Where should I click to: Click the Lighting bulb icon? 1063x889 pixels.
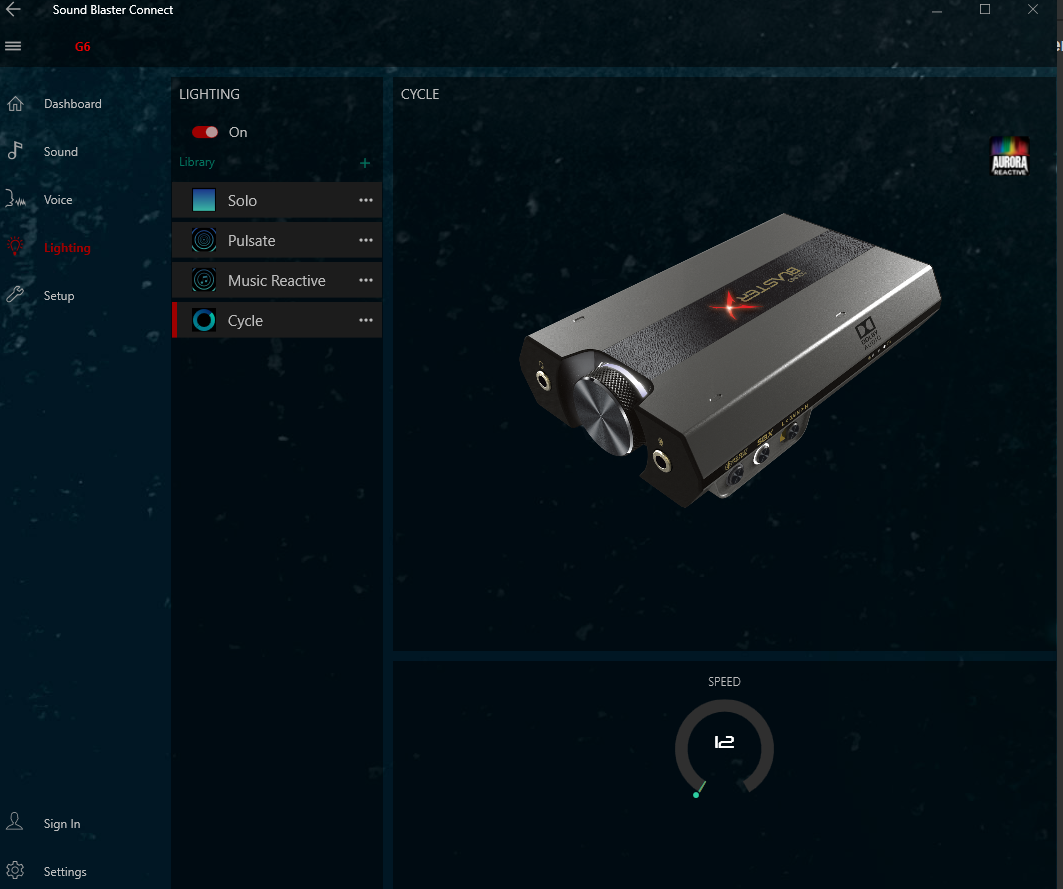click(x=15, y=246)
